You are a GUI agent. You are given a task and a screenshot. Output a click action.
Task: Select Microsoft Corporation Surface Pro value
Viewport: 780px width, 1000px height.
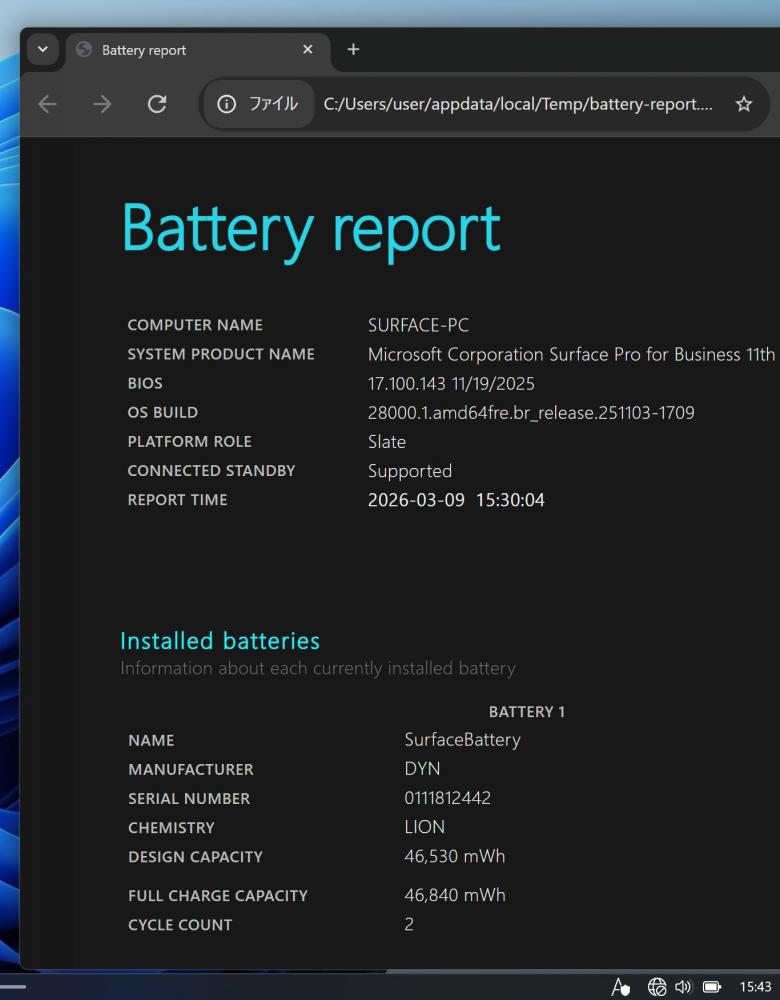tap(571, 355)
